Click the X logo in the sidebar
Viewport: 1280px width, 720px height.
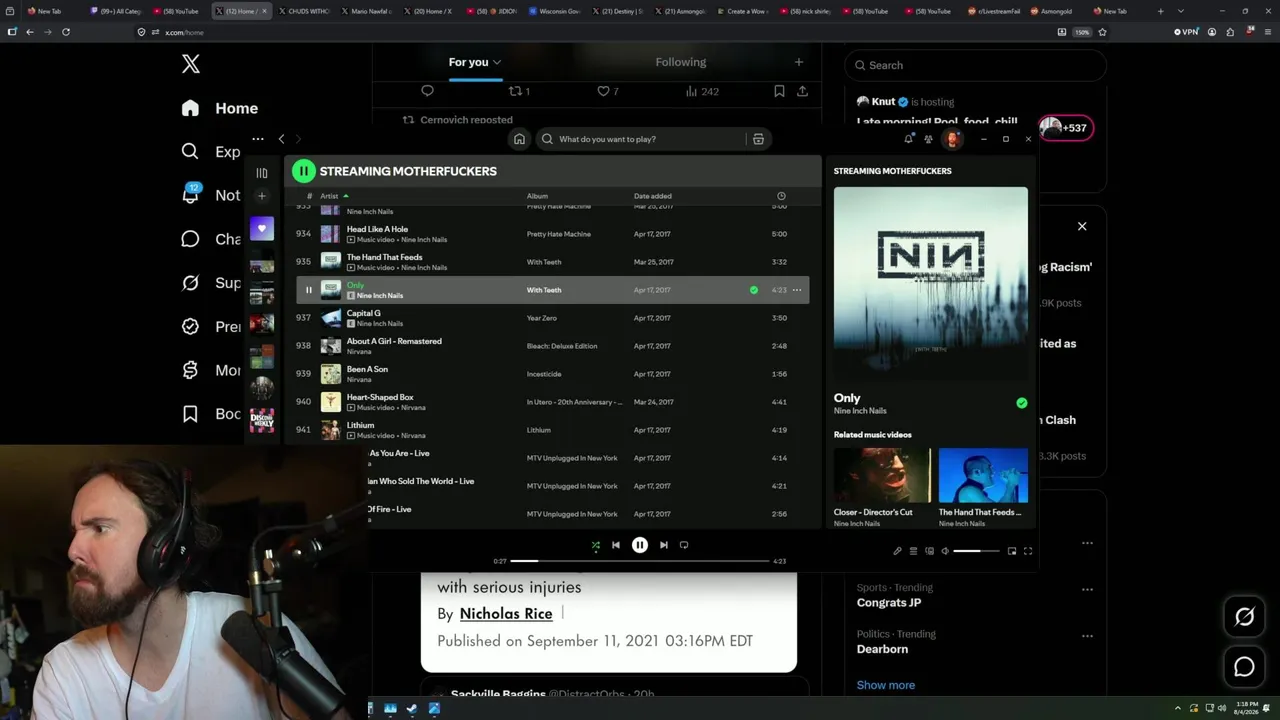(191, 64)
